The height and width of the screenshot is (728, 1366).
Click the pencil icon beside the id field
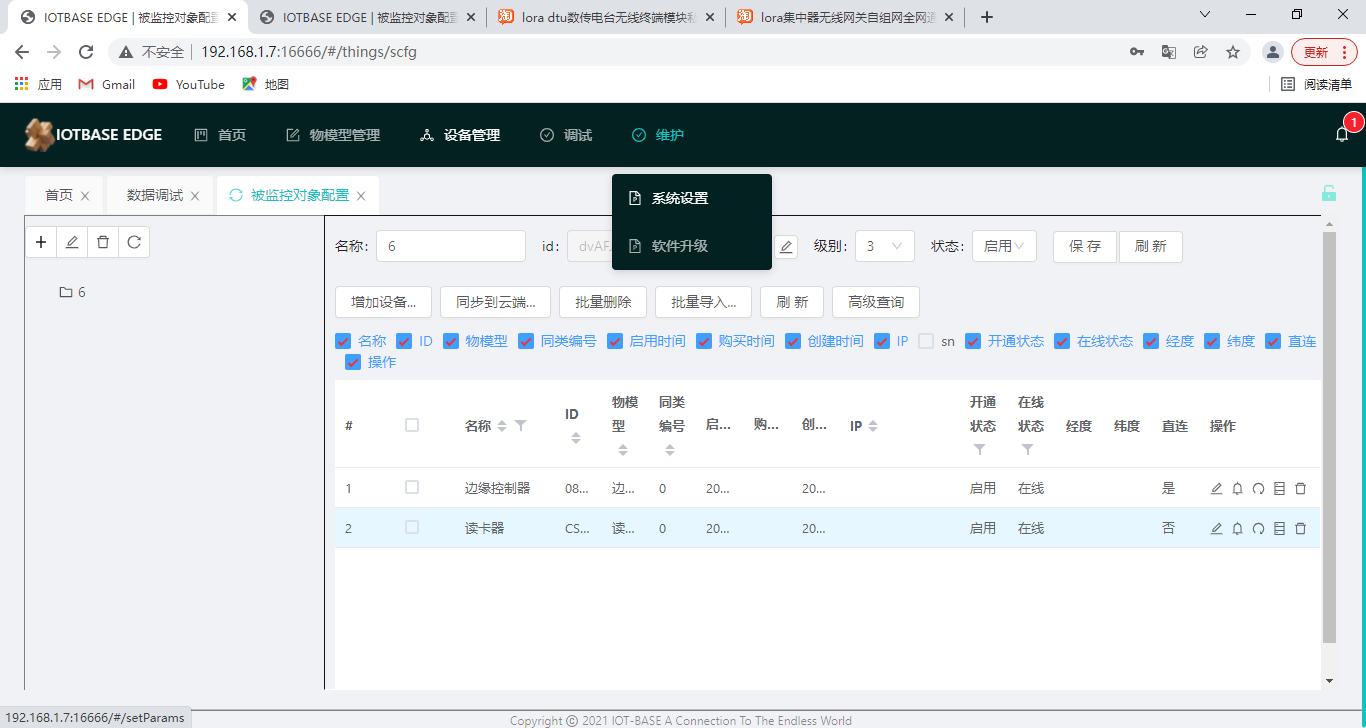point(786,247)
